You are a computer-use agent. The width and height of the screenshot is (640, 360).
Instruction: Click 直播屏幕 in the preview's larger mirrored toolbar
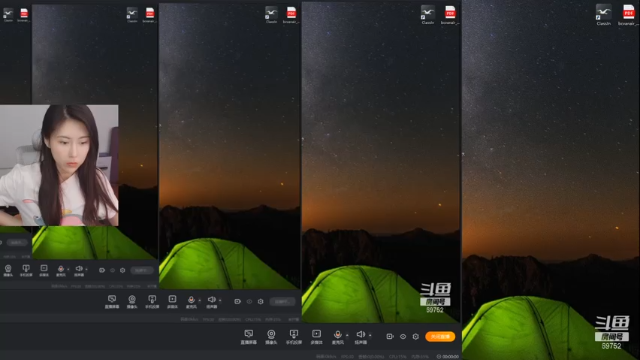click(x=112, y=302)
